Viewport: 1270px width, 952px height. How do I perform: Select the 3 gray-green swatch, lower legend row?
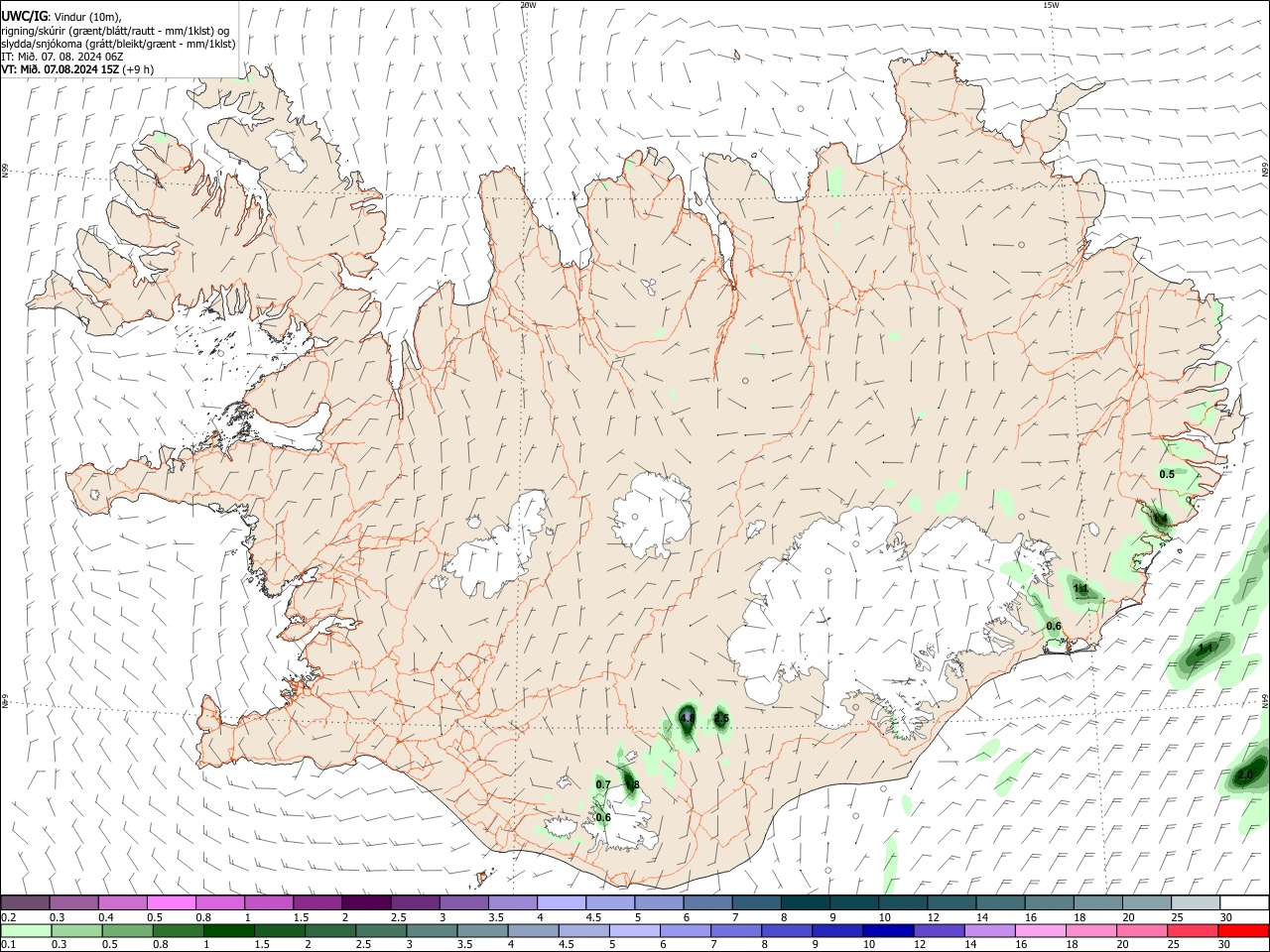pyautogui.click(x=432, y=930)
